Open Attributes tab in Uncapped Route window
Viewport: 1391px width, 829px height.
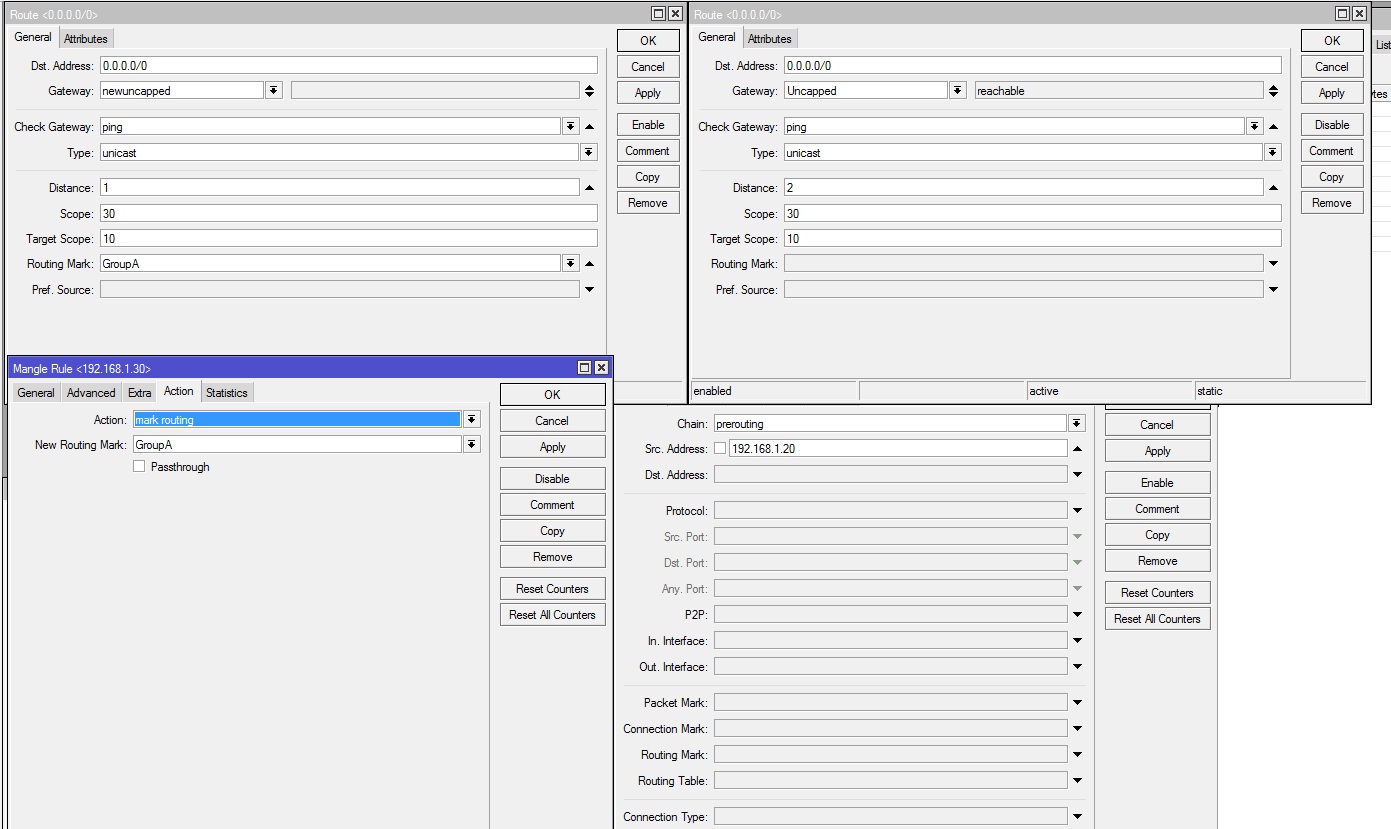click(x=770, y=39)
